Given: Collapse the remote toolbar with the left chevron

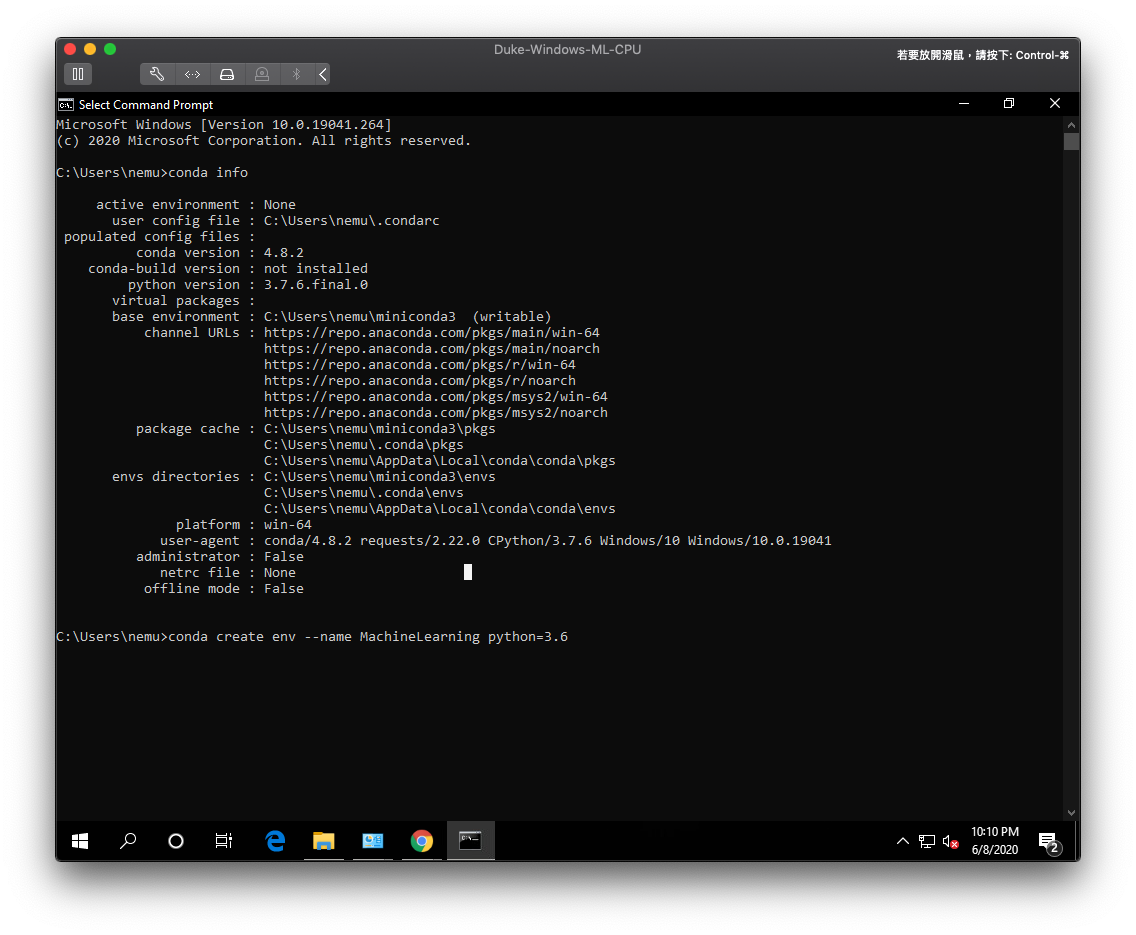Looking at the screenshot, I should (x=321, y=74).
